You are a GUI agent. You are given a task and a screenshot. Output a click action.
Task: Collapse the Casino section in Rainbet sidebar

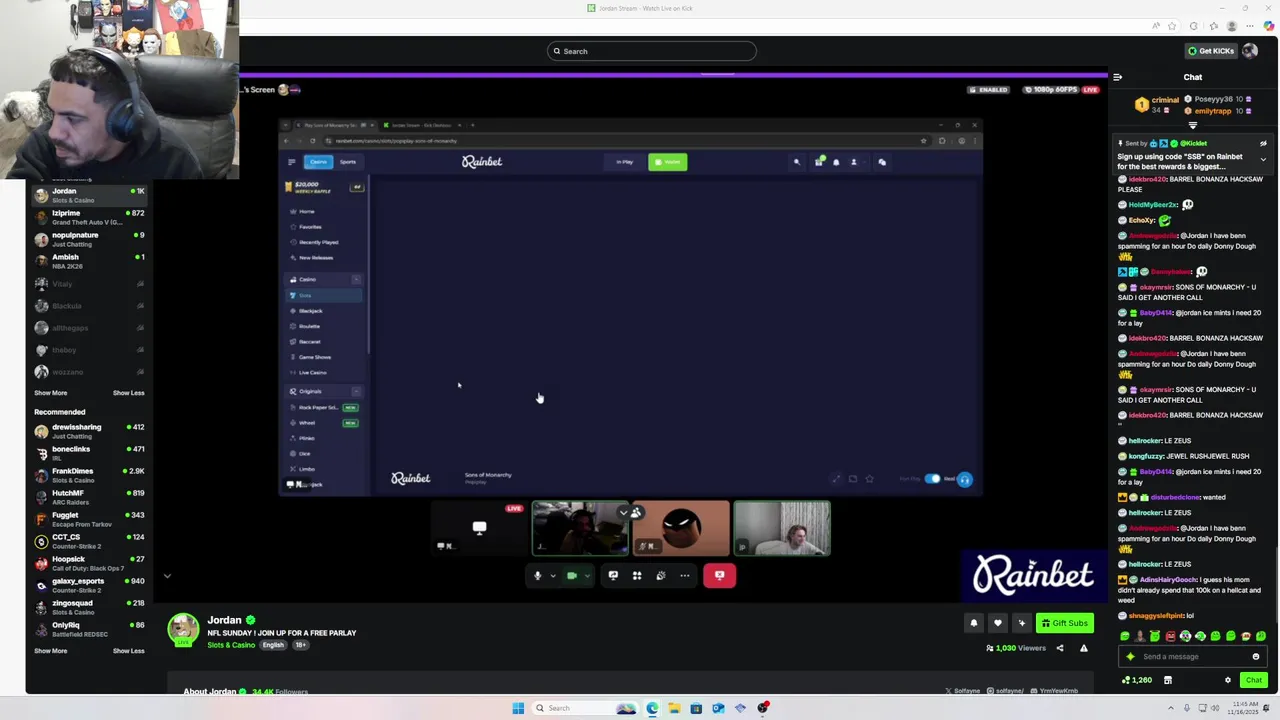pyautogui.click(x=356, y=279)
